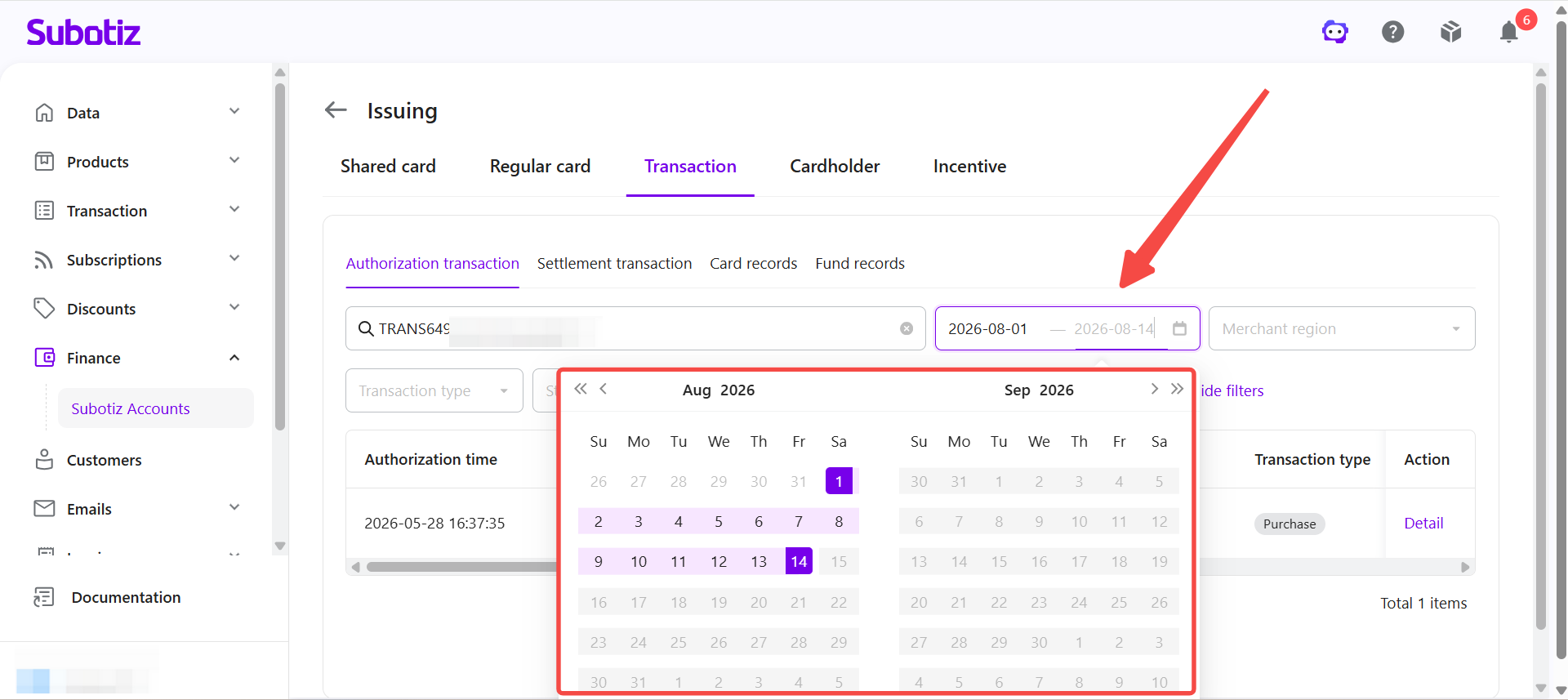The height and width of the screenshot is (700, 1568).
Task: Open Subotiz Accounts in sidebar
Action: [x=155, y=408]
